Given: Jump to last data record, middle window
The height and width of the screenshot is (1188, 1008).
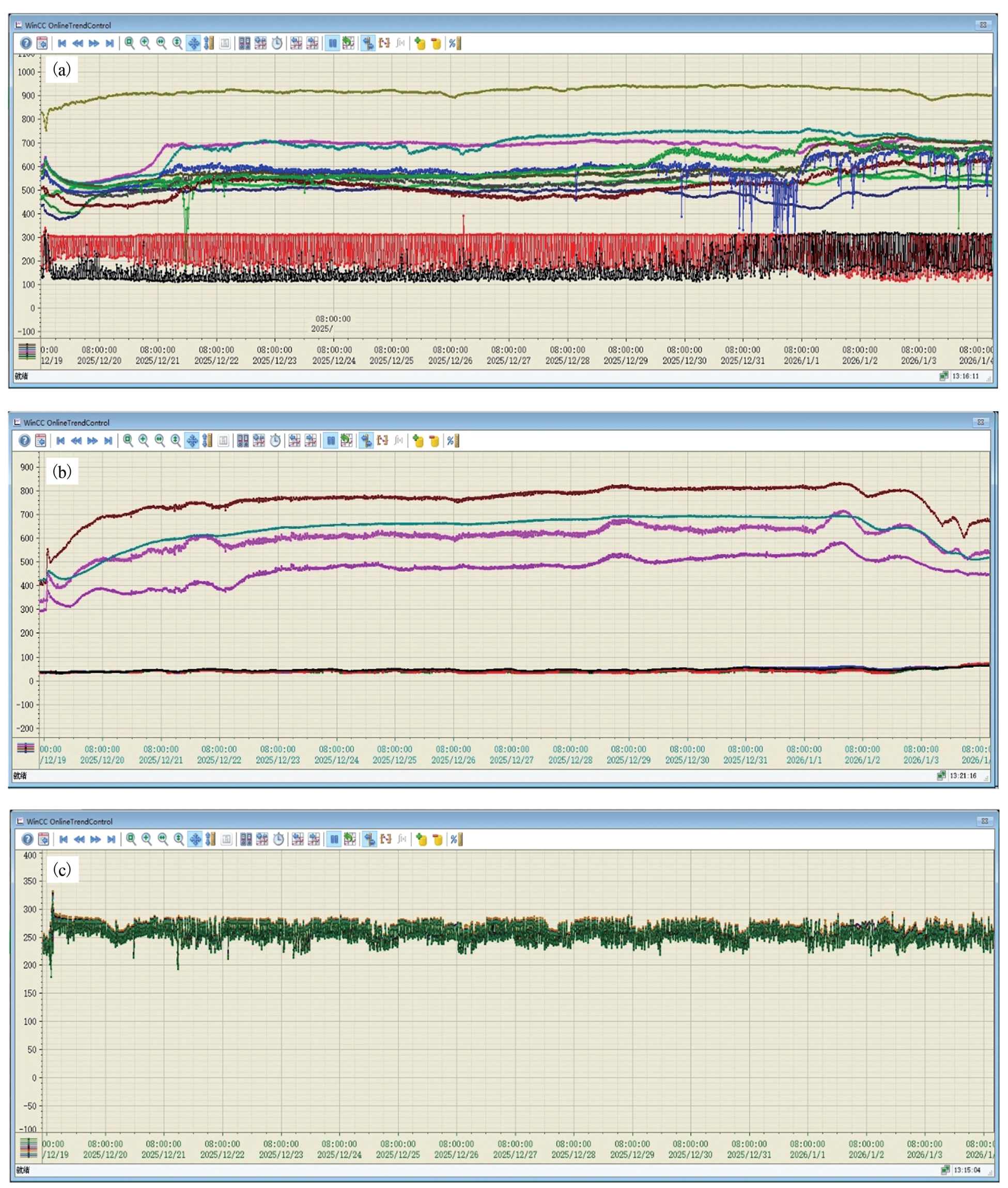Looking at the screenshot, I should (x=108, y=441).
